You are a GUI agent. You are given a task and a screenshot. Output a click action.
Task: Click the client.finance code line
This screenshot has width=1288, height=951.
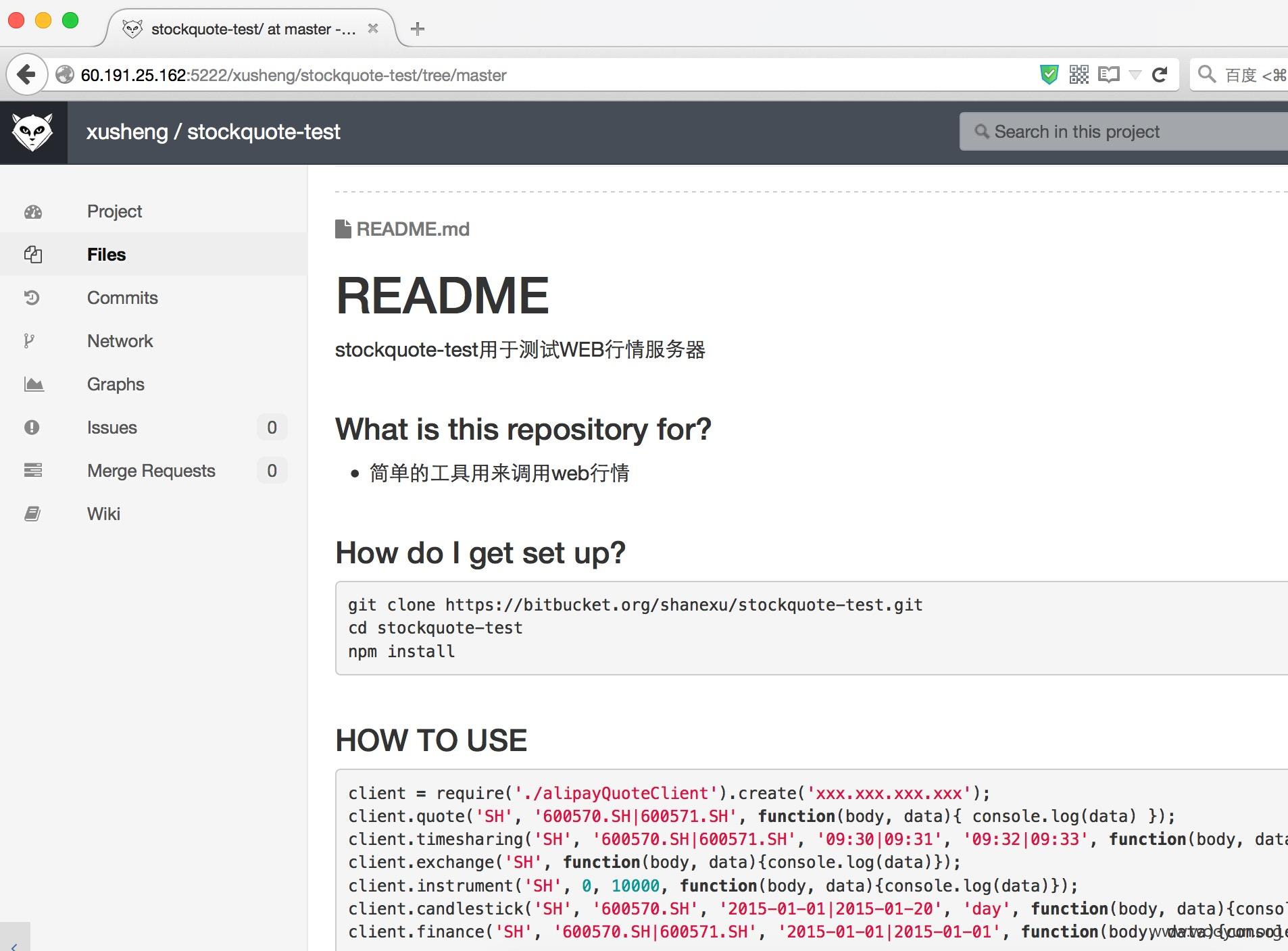click(818, 932)
